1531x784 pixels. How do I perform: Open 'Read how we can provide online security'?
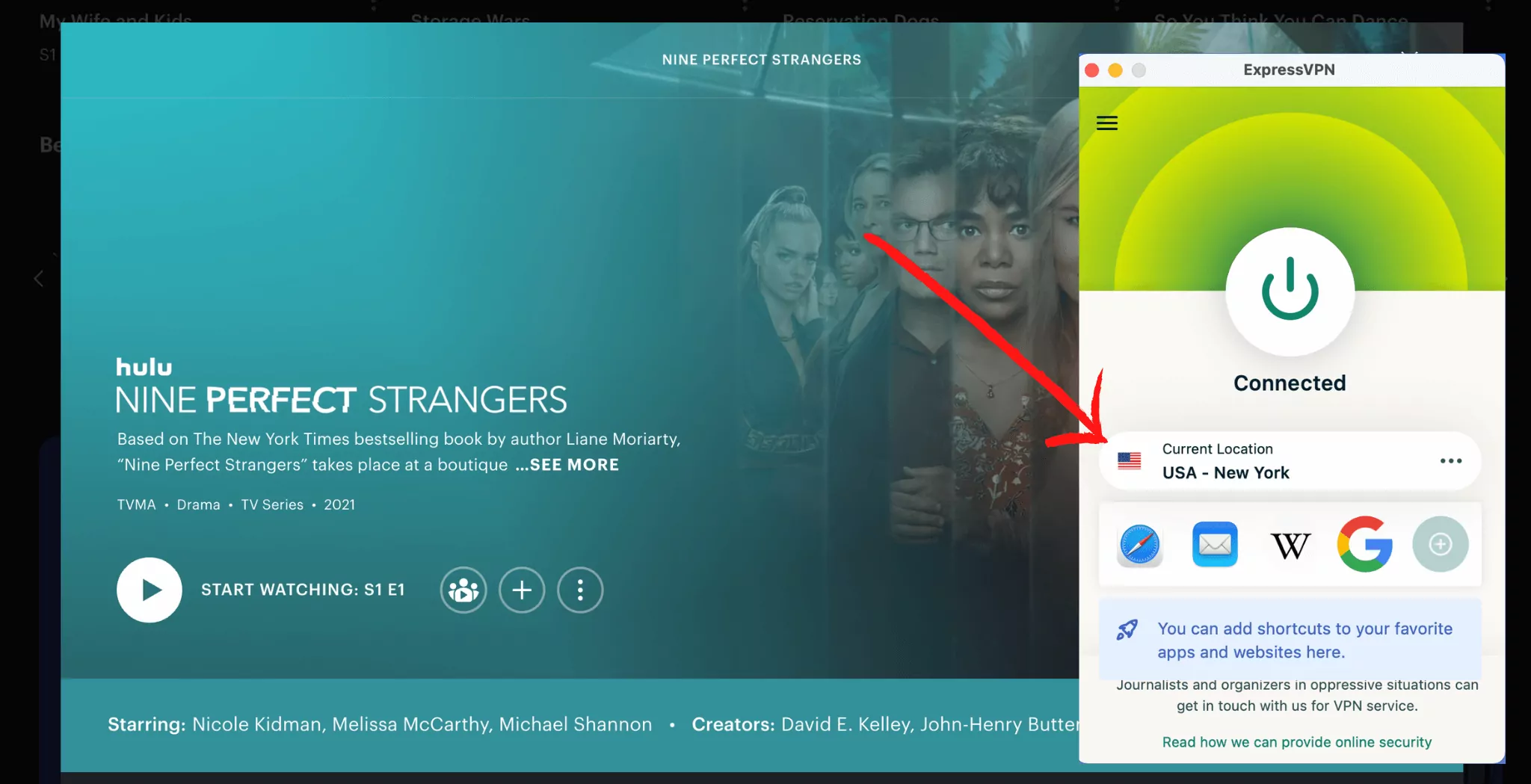click(1297, 742)
